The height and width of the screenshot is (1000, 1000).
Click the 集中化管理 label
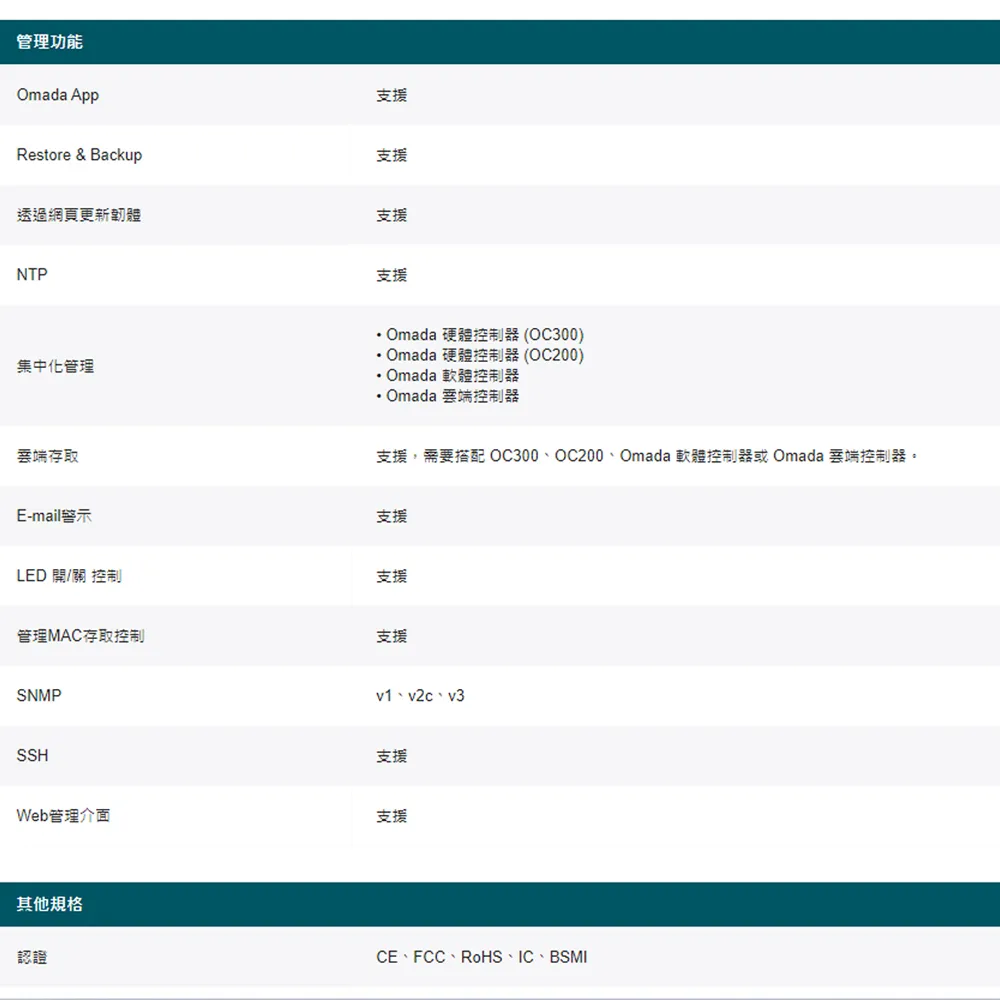pos(55,366)
